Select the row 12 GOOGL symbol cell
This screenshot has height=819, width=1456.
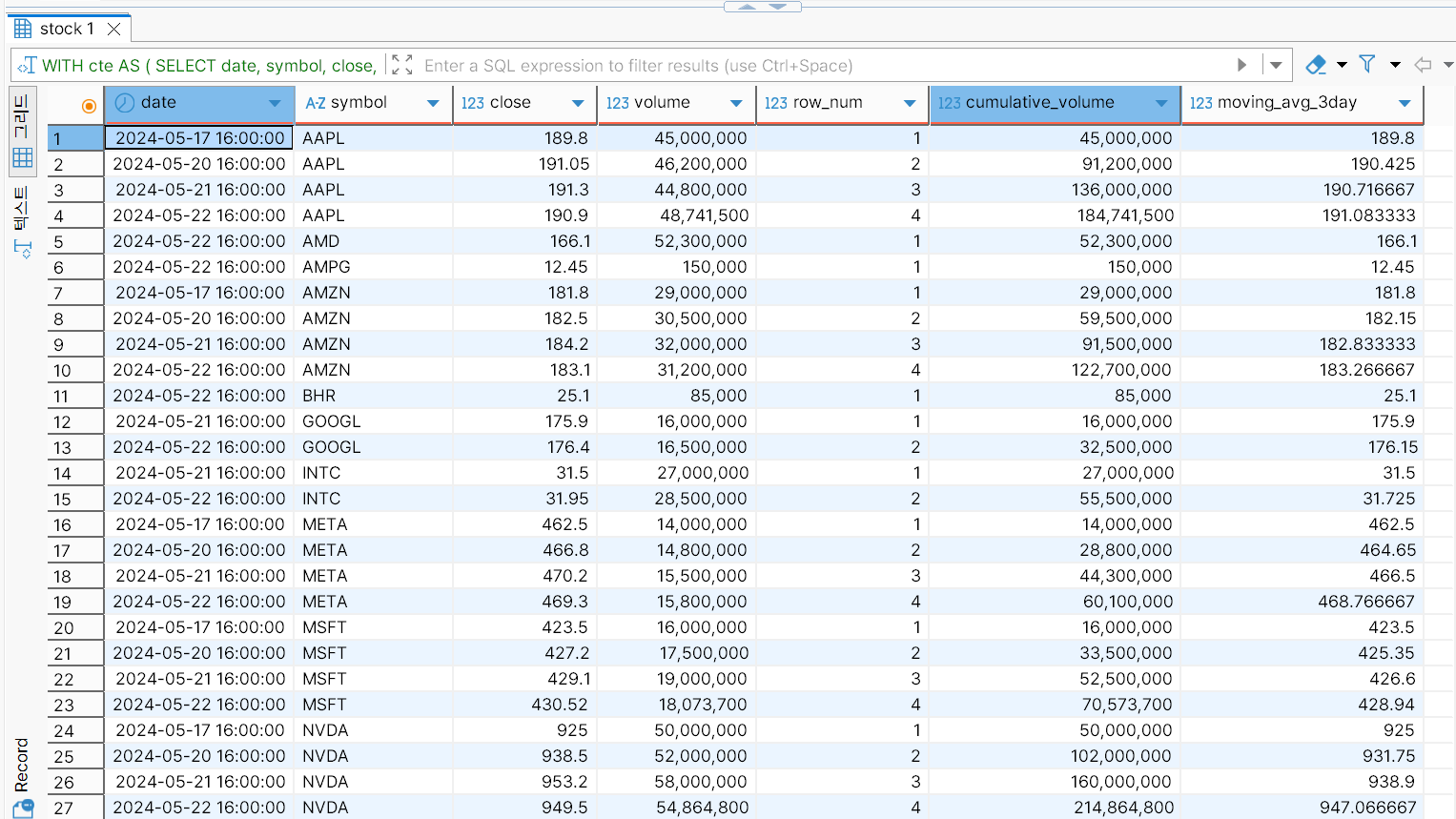372,421
